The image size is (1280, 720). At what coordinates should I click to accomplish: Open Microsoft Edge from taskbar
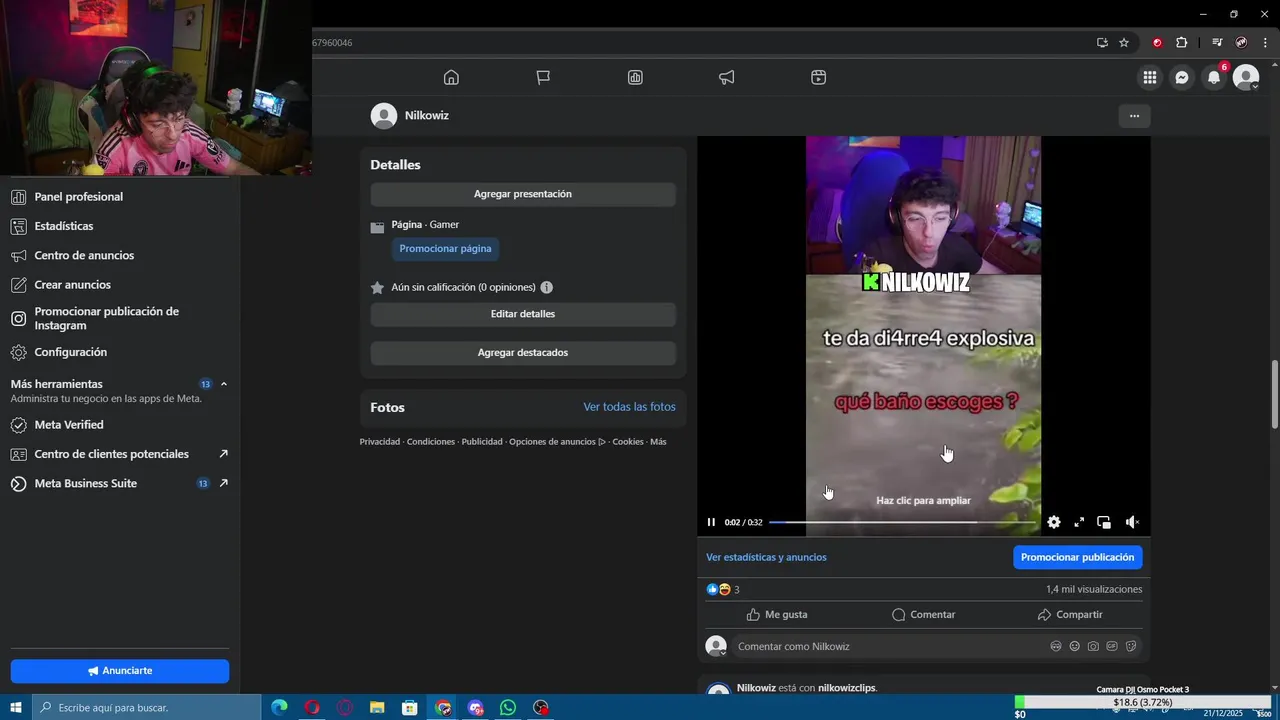279,708
